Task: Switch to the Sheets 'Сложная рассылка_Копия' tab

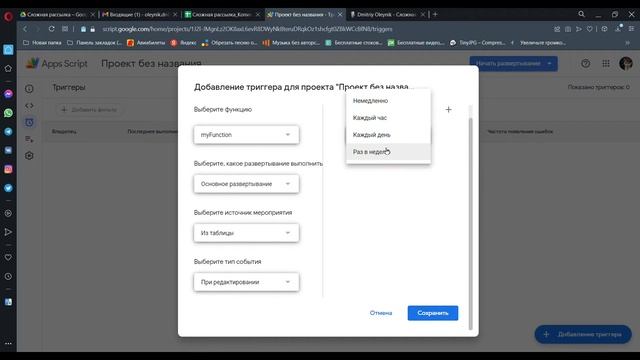Action: point(222,14)
